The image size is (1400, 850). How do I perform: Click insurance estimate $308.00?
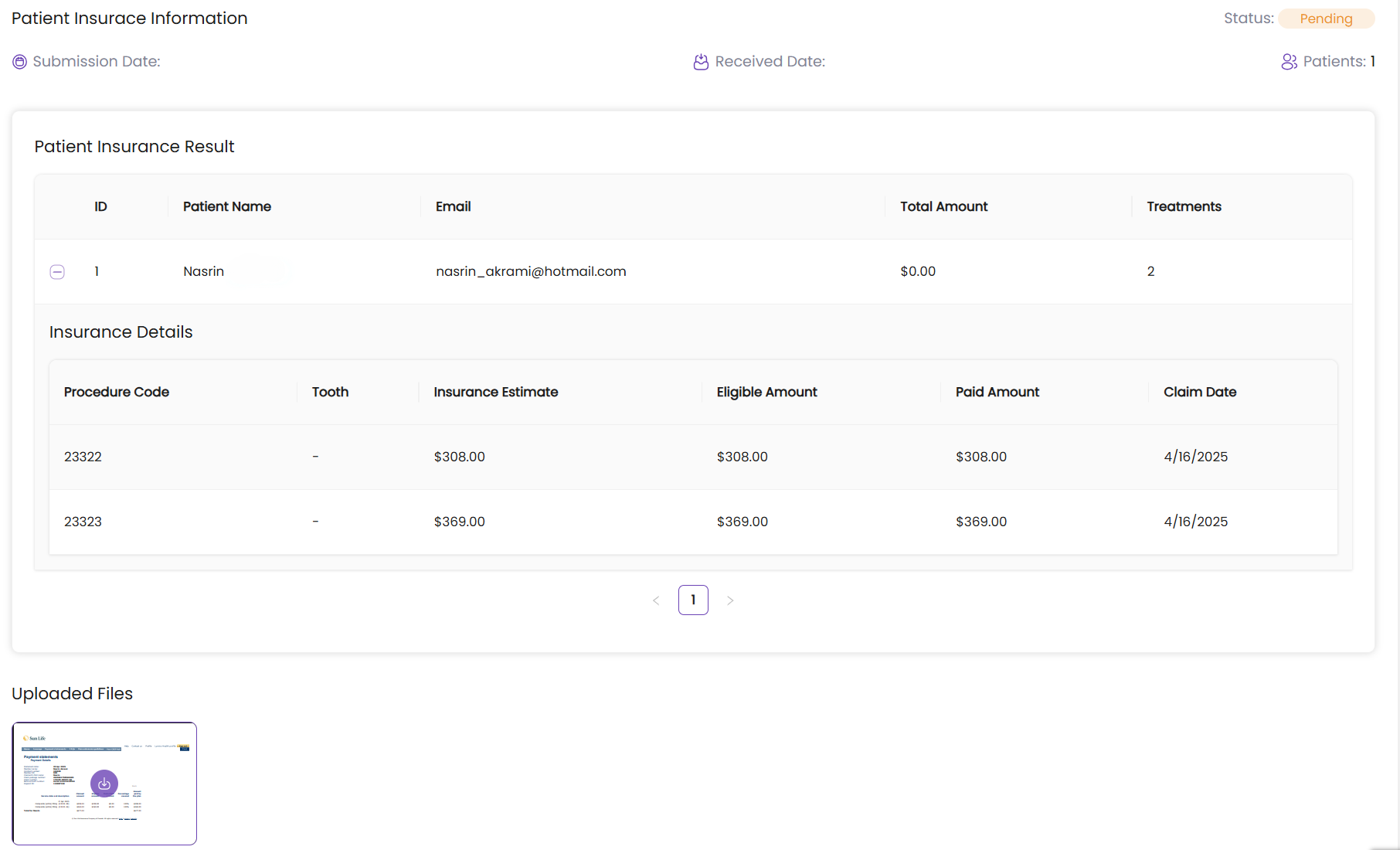coord(460,457)
